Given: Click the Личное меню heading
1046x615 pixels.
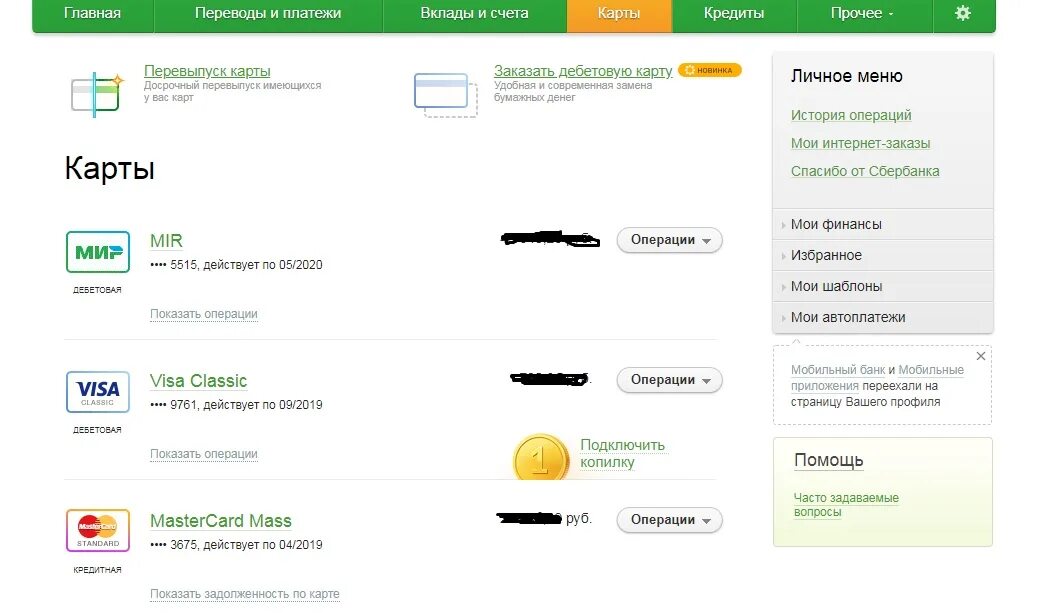Looking at the screenshot, I should click(847, 76).
